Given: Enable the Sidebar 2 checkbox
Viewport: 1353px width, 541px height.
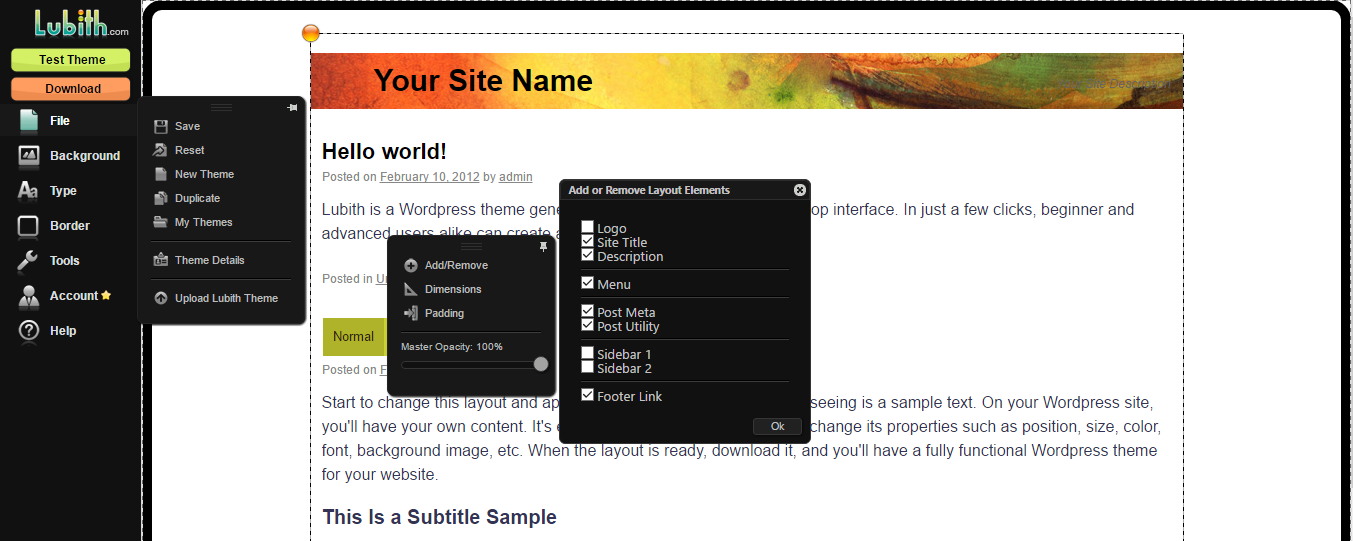Looking at the screenshot, I should (588, 367).
